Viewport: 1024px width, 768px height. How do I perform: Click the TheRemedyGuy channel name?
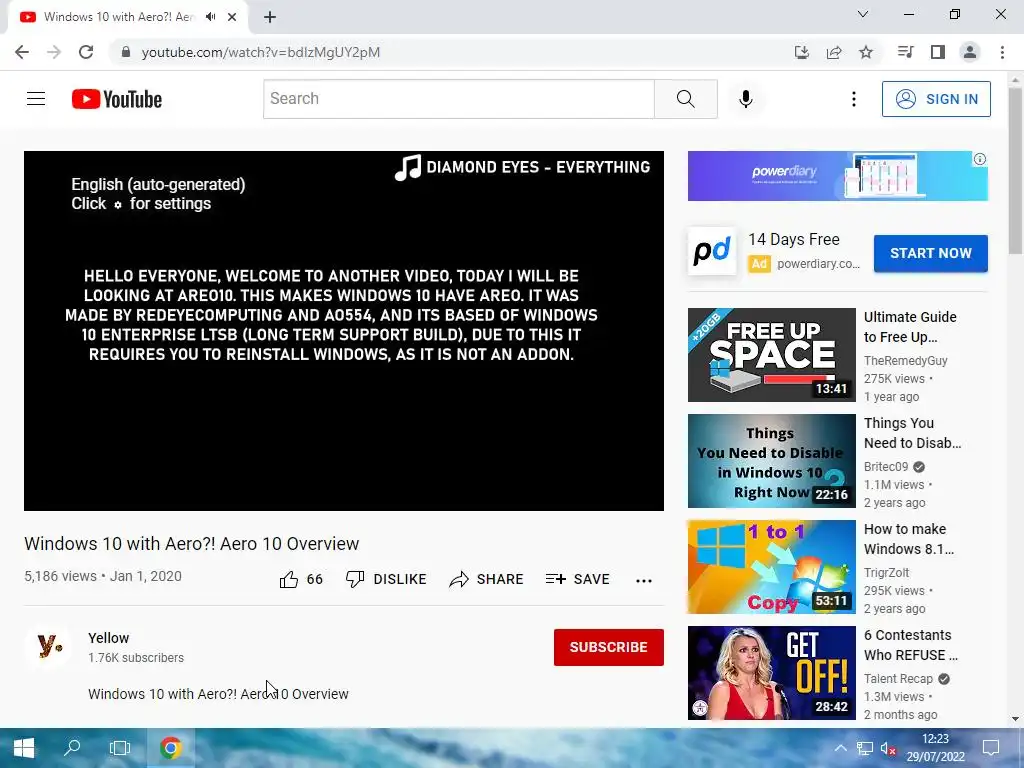[905, 360]
